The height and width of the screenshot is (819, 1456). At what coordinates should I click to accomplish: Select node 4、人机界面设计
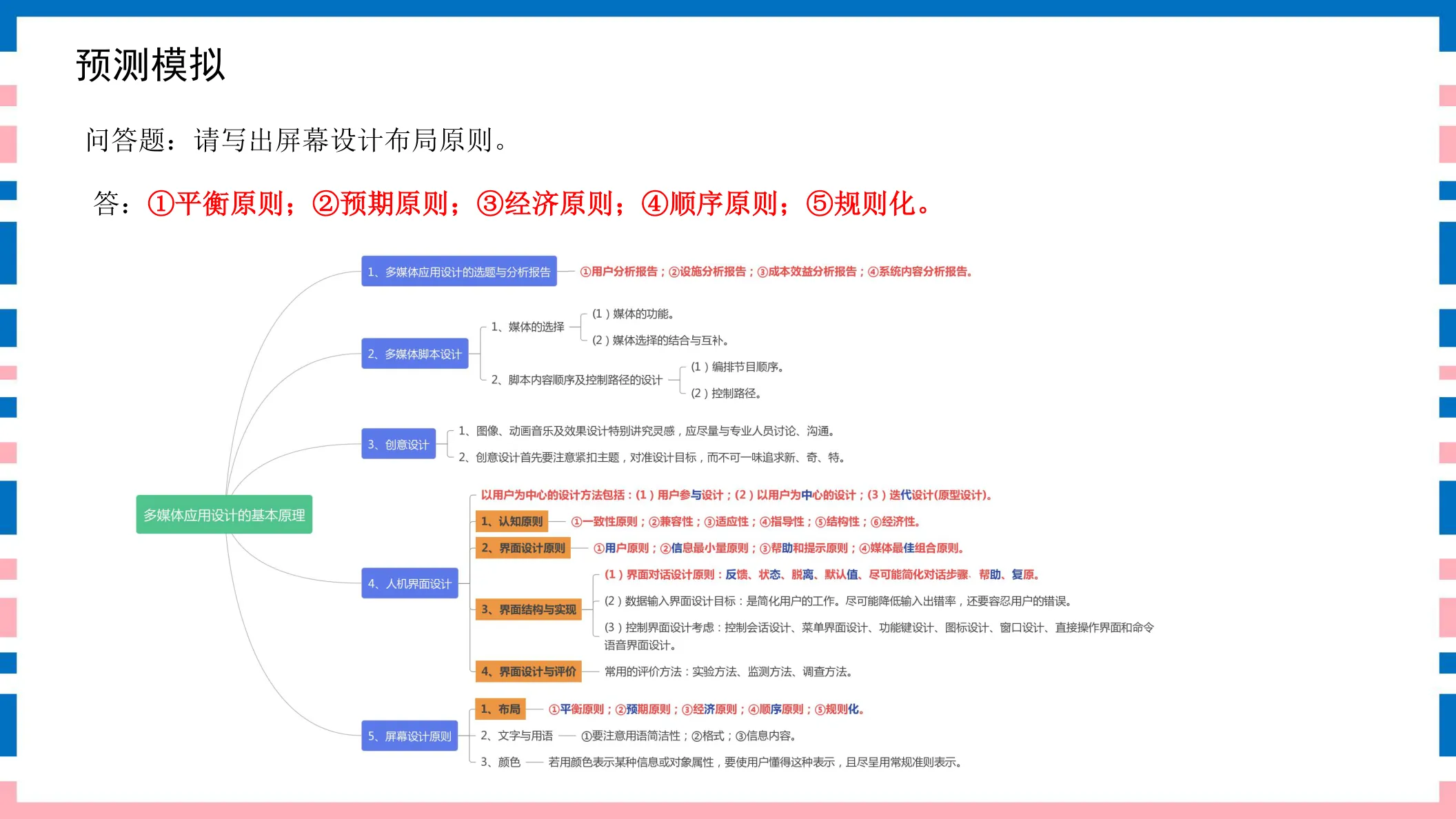(x=410, y=583)
